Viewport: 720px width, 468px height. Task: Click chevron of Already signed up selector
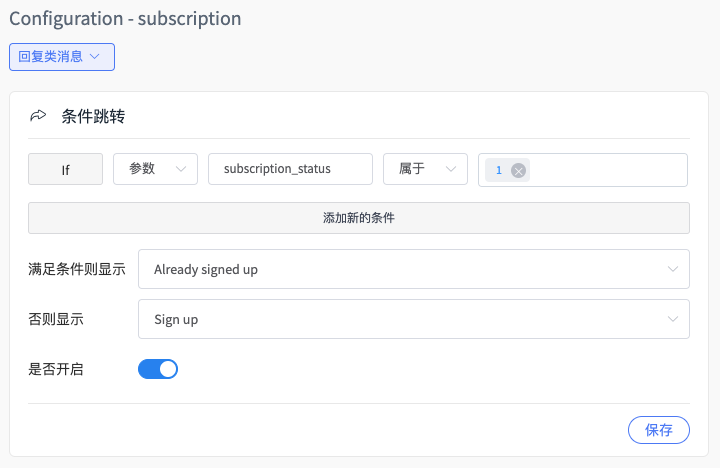[673, 269]
